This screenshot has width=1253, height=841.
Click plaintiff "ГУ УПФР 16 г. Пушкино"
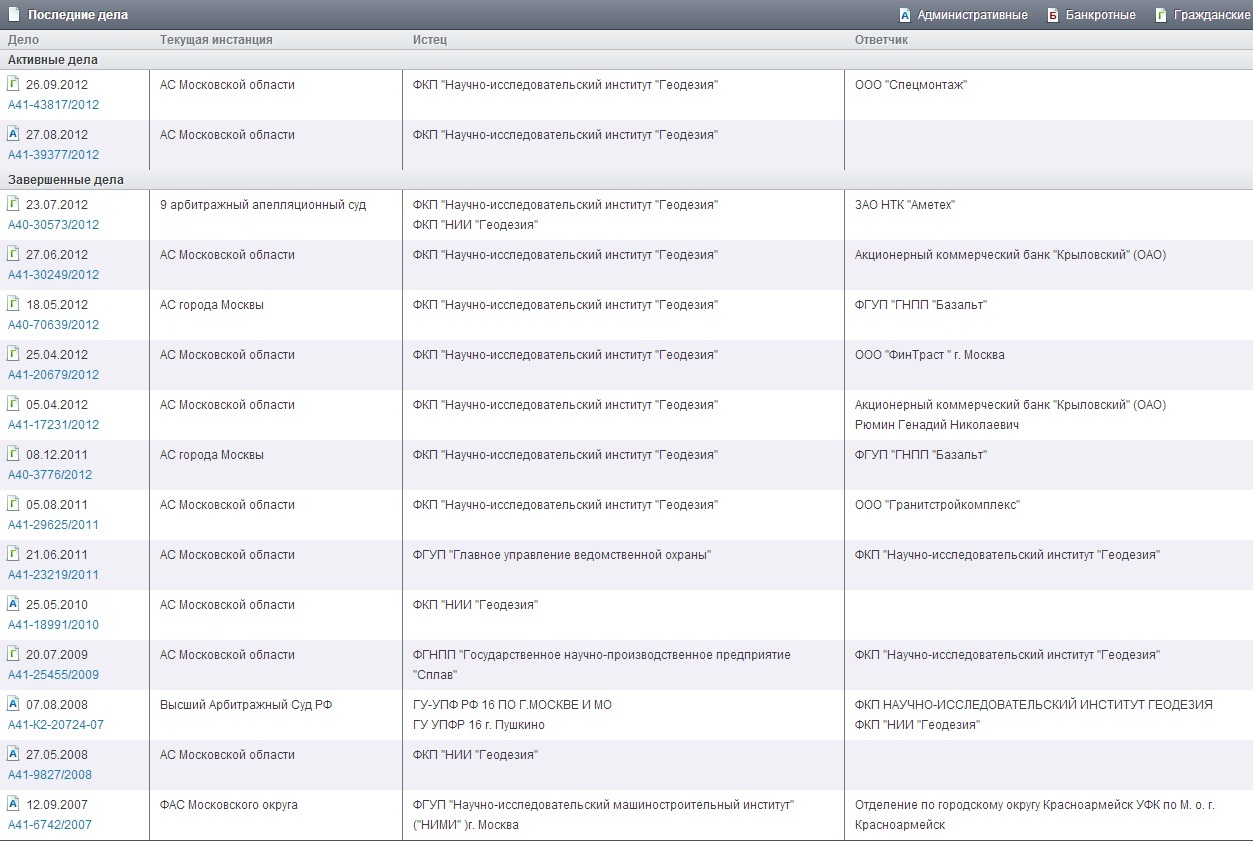pyautogui.click(x=479, y=725)
